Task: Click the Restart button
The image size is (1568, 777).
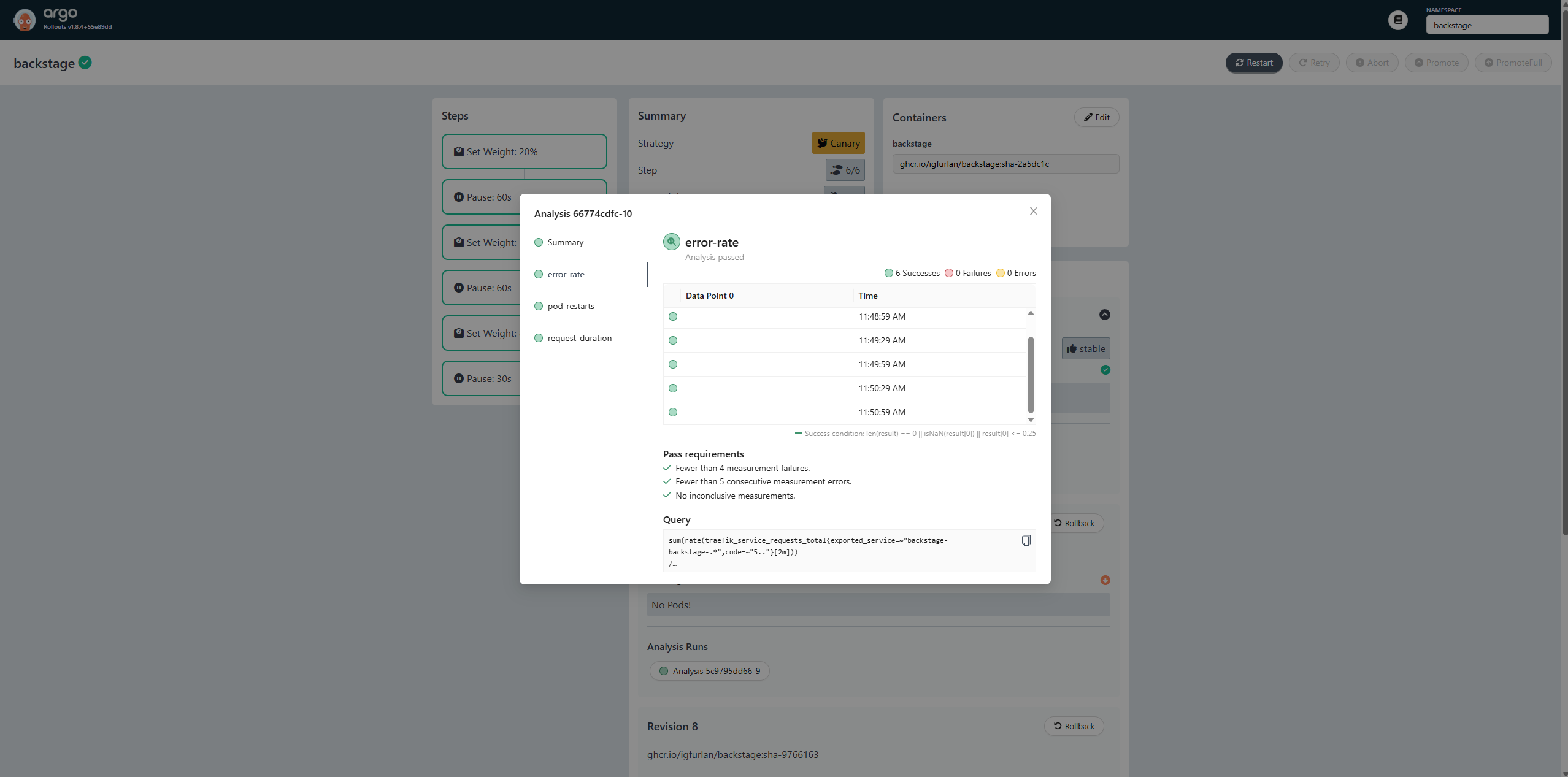Action: coord(1253,62)
